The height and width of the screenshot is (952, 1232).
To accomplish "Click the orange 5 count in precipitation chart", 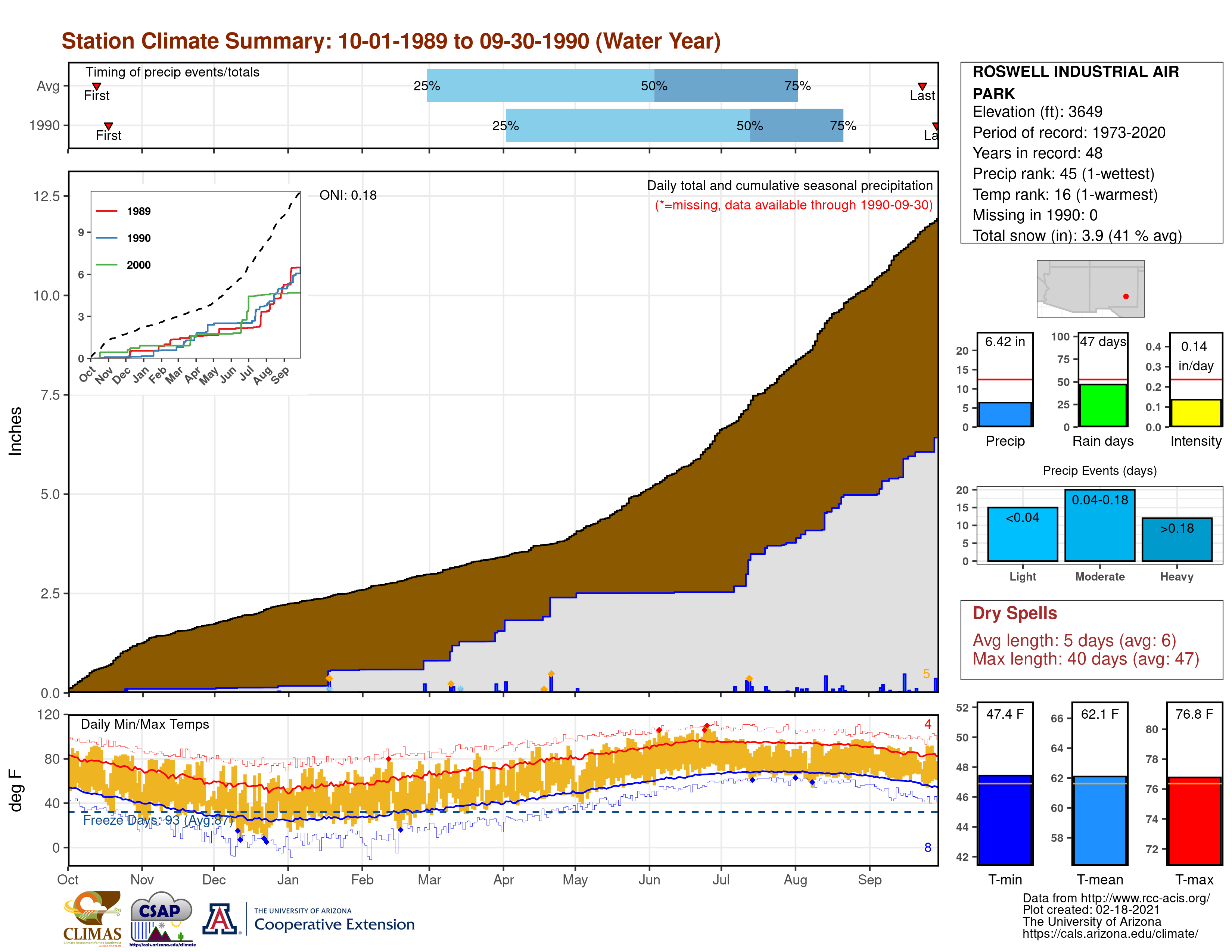I will 926,674.
